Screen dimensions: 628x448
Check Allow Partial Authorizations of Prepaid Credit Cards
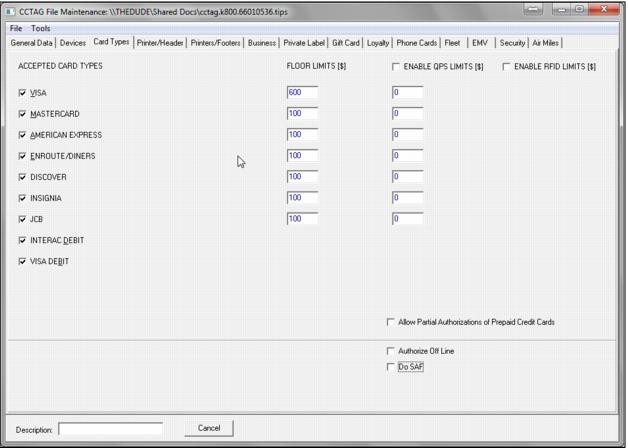coord(390,322)
